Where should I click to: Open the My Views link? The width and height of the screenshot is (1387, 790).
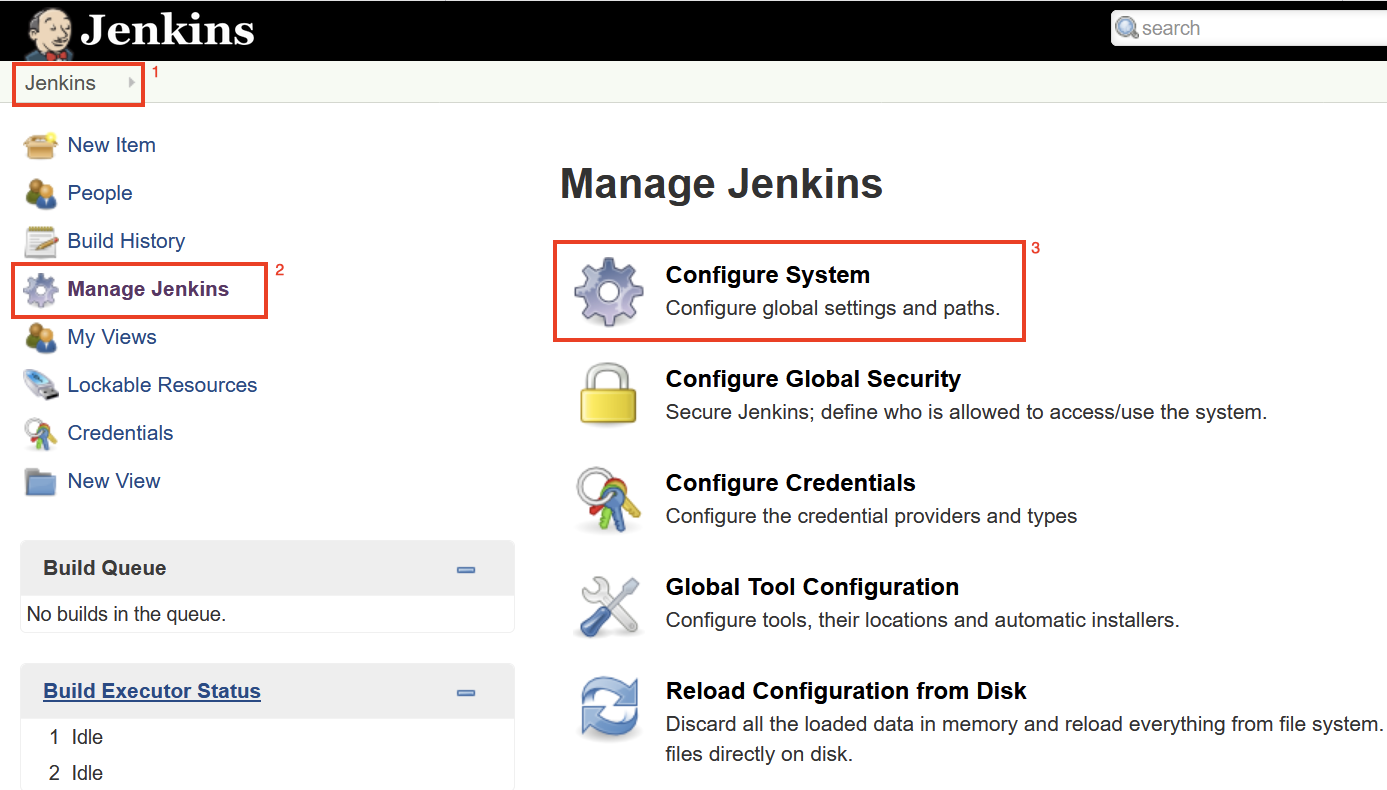point(112,337)
